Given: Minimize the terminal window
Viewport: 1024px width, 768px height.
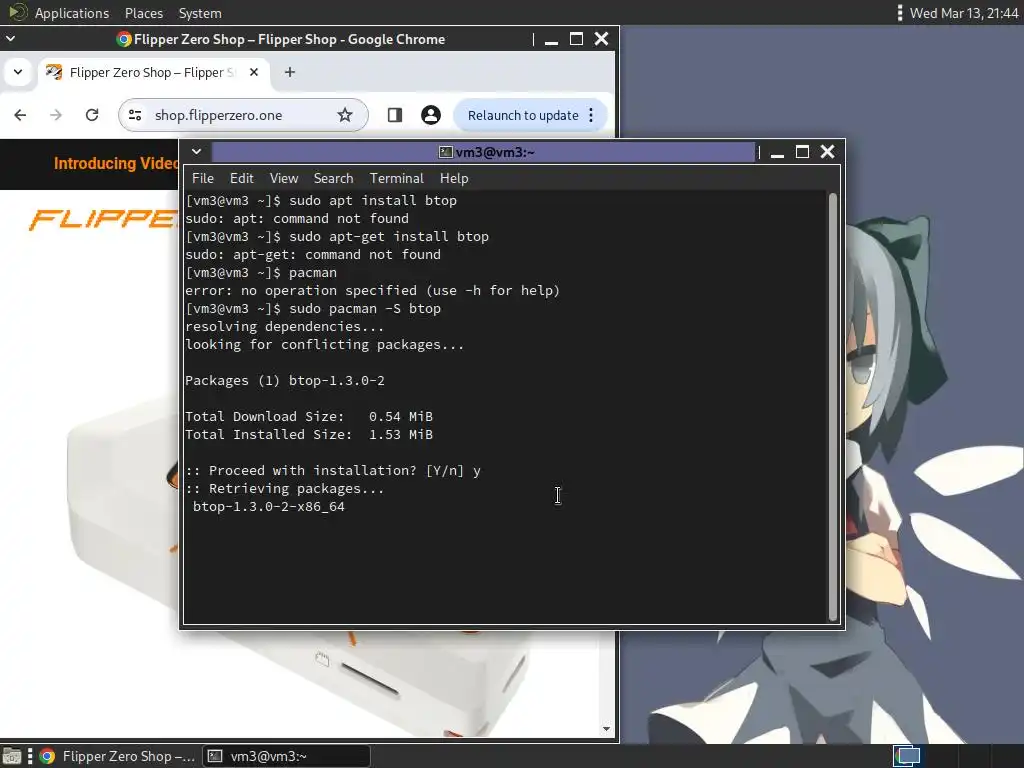Looking at the screenshot, I should pos(777,152).
